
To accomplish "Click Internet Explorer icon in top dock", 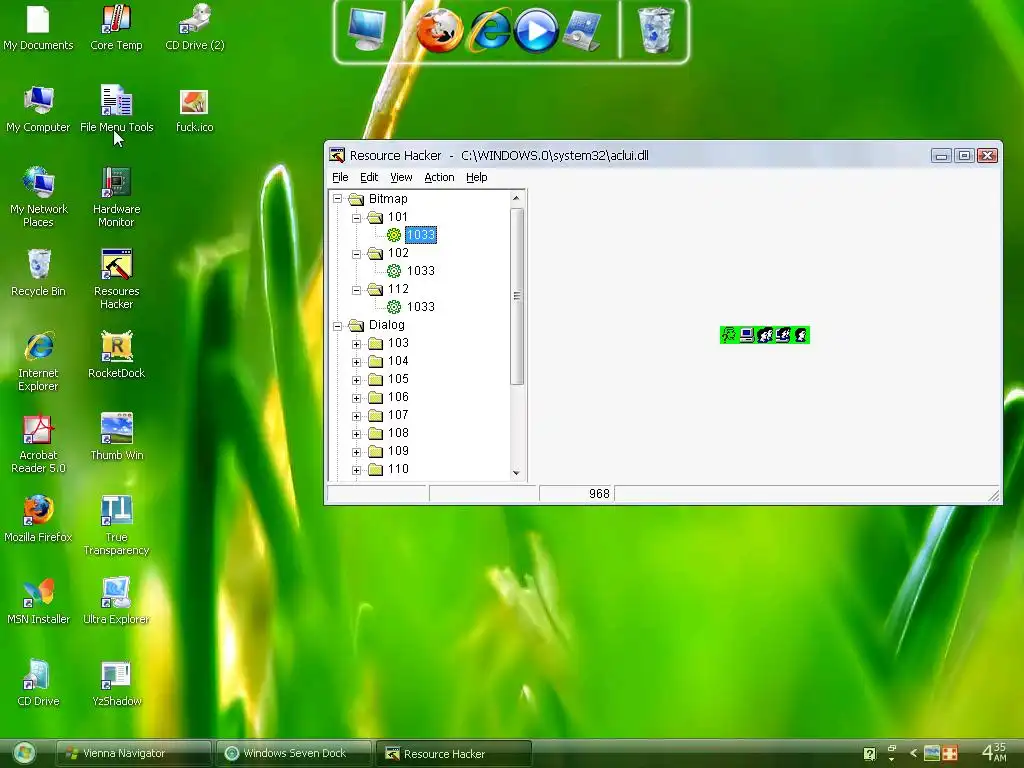I will (488, 30).
